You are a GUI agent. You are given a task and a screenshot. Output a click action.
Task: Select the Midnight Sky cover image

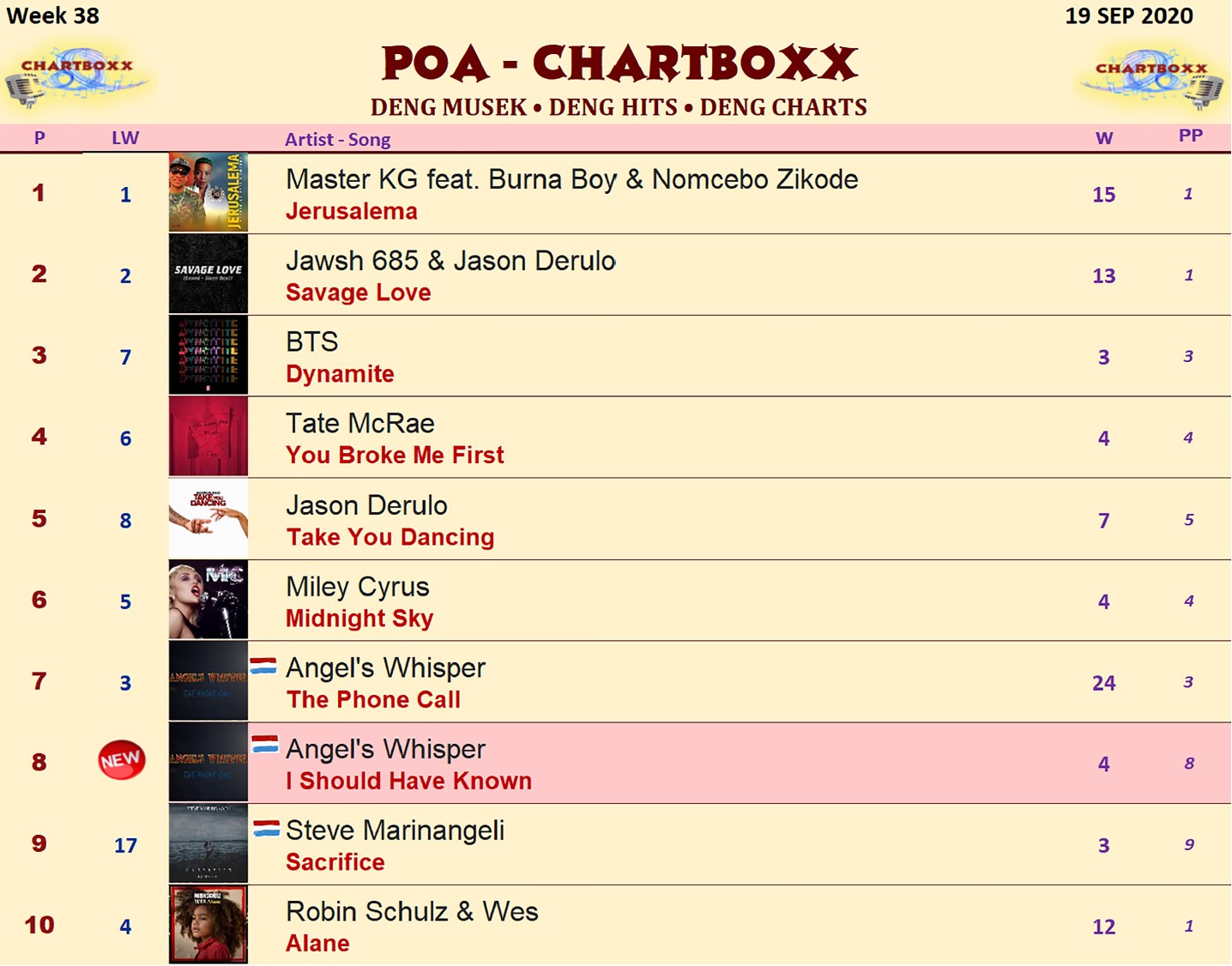tap(208, 600)
